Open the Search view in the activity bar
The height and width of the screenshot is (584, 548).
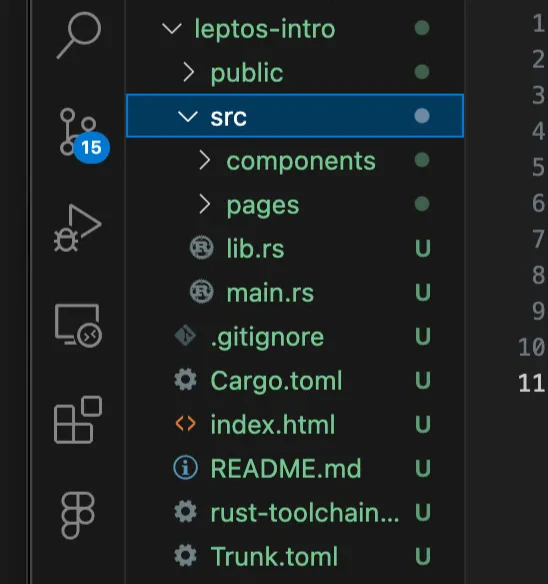(78, 35)
